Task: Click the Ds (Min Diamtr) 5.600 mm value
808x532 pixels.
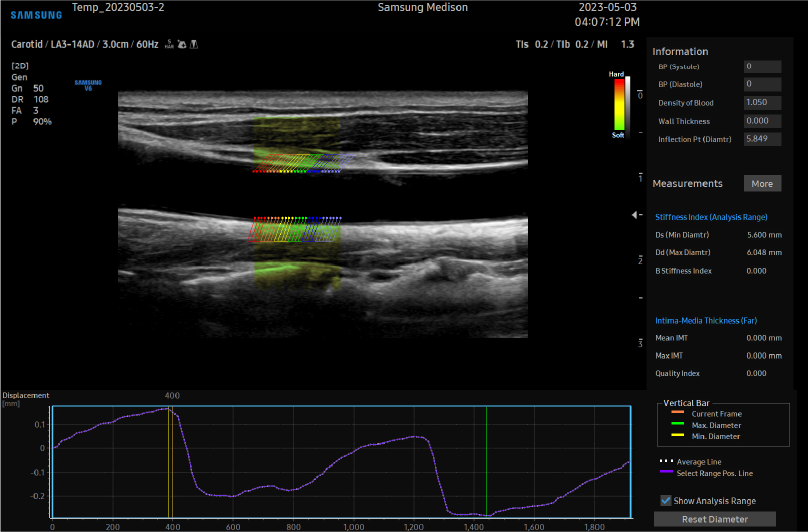Action: pyautogui.click(x=764, y=235)
